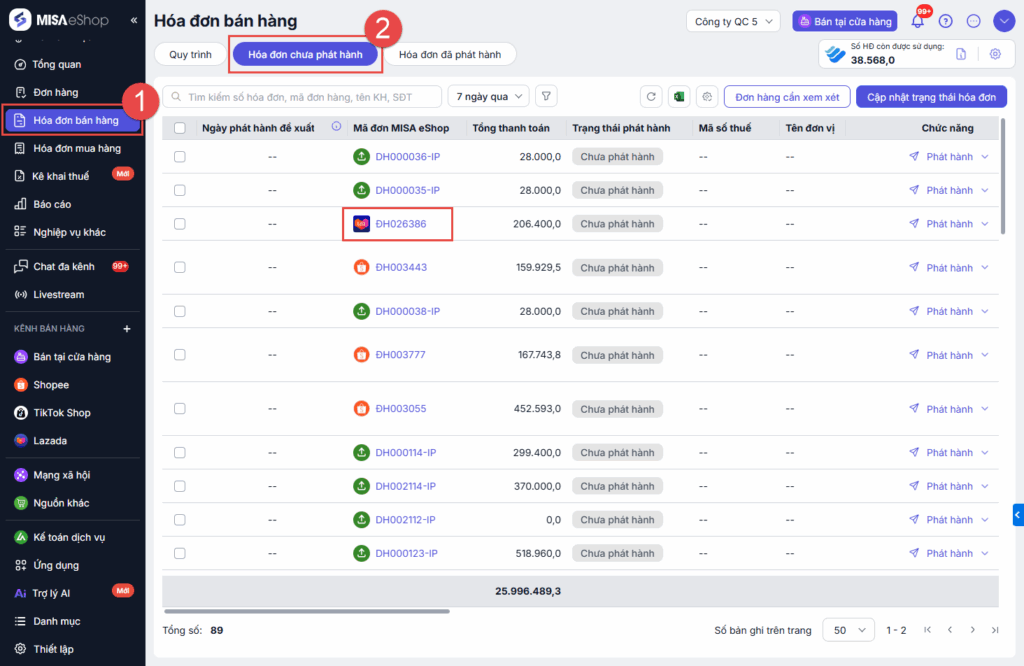Open the filter funnel icon
Screen dimensions: 1024x666
pos(546,97)
